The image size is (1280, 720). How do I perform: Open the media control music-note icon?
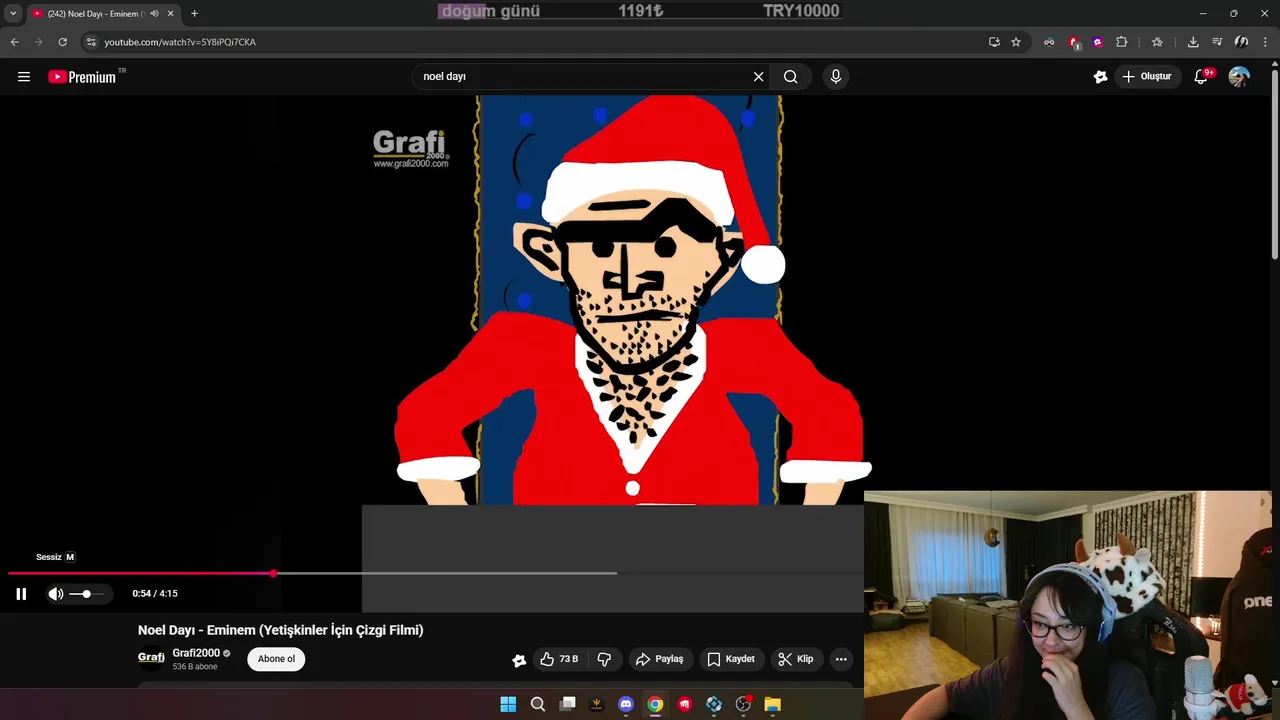[x=1217, y=42]
